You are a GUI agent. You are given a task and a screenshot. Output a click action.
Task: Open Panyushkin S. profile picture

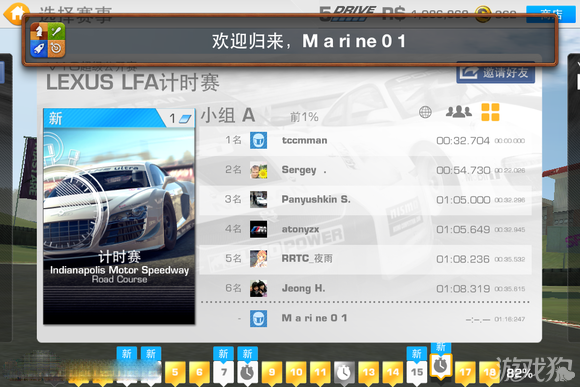tap(258, 200)
